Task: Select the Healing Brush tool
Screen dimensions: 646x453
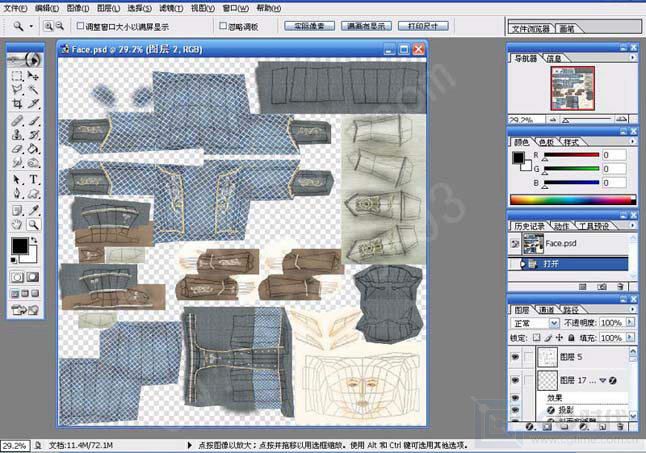Action: (x=17, y=121)
